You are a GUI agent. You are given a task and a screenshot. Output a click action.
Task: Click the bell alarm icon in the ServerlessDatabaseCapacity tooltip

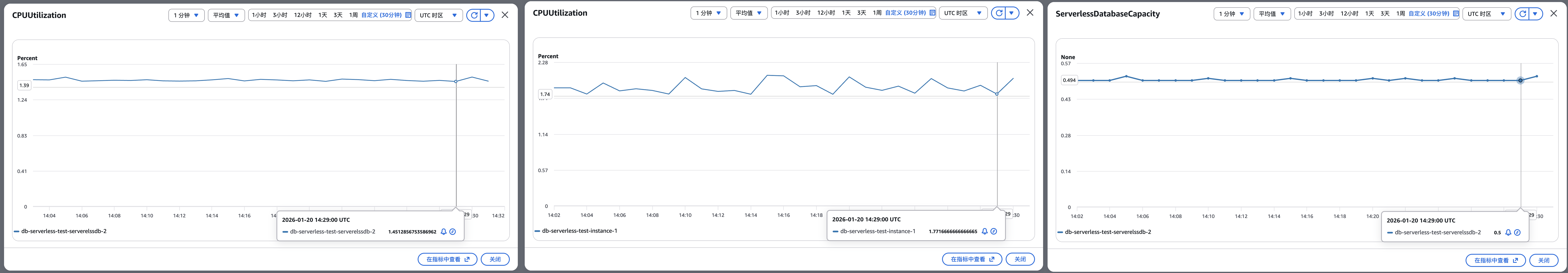click(x=1508, y=232)
